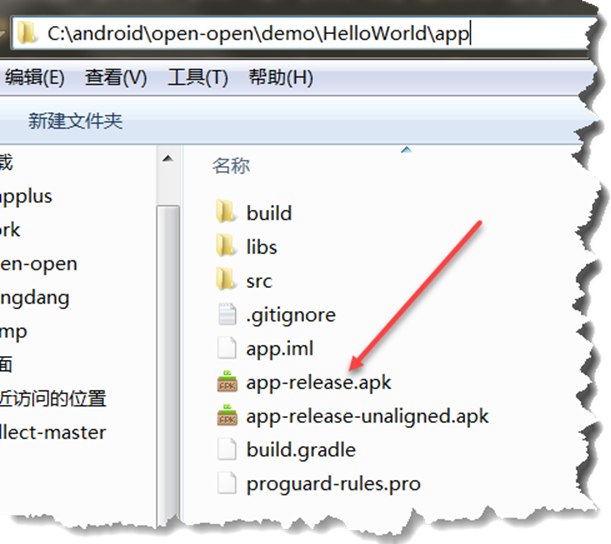Click the src folder icon
Screen dimensions: 611x544
coord(226,278)
